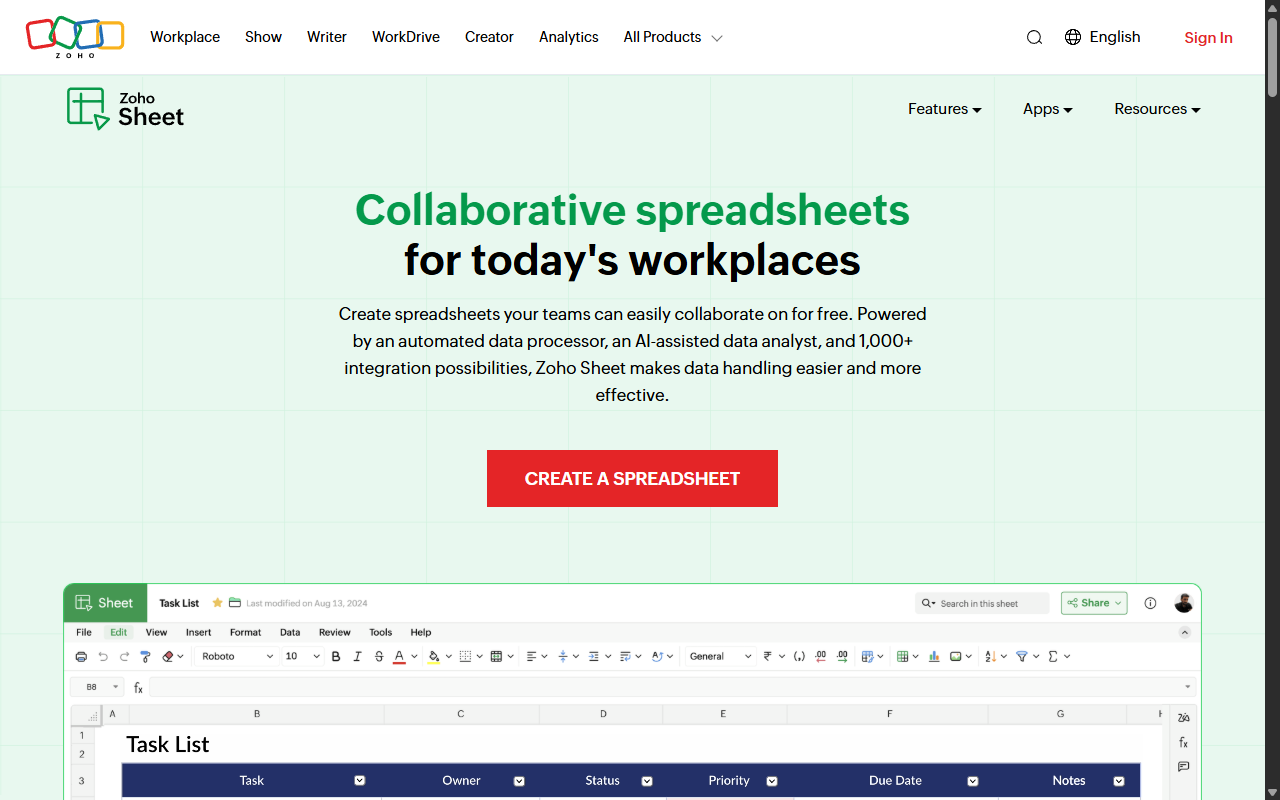The height and width of the screenshot is (800, 1280).
Task: Star the Task List spreadsheet as favorite
Action: [217, 603]
